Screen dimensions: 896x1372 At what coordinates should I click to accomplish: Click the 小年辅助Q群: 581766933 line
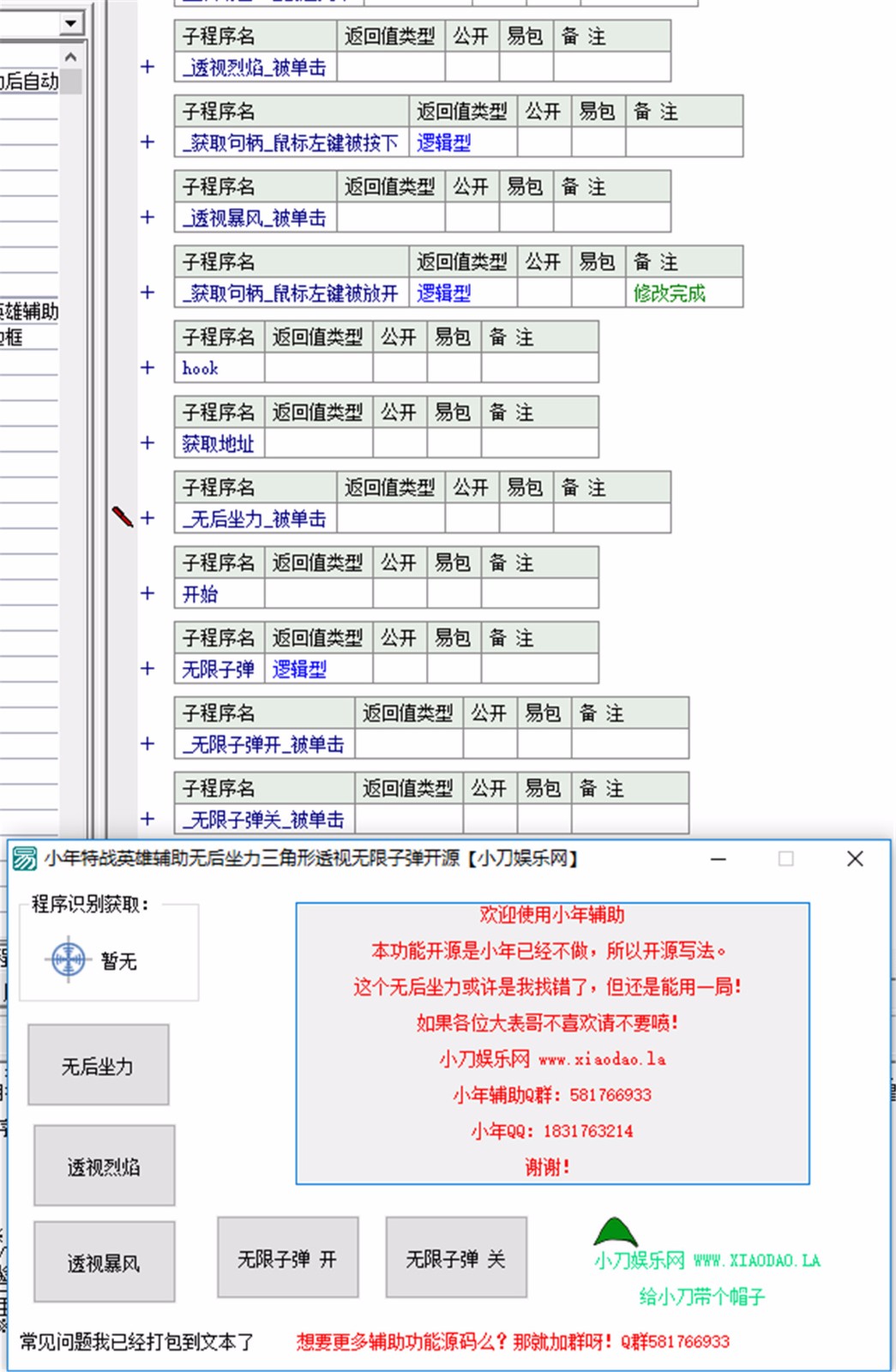coord(552,1094)
